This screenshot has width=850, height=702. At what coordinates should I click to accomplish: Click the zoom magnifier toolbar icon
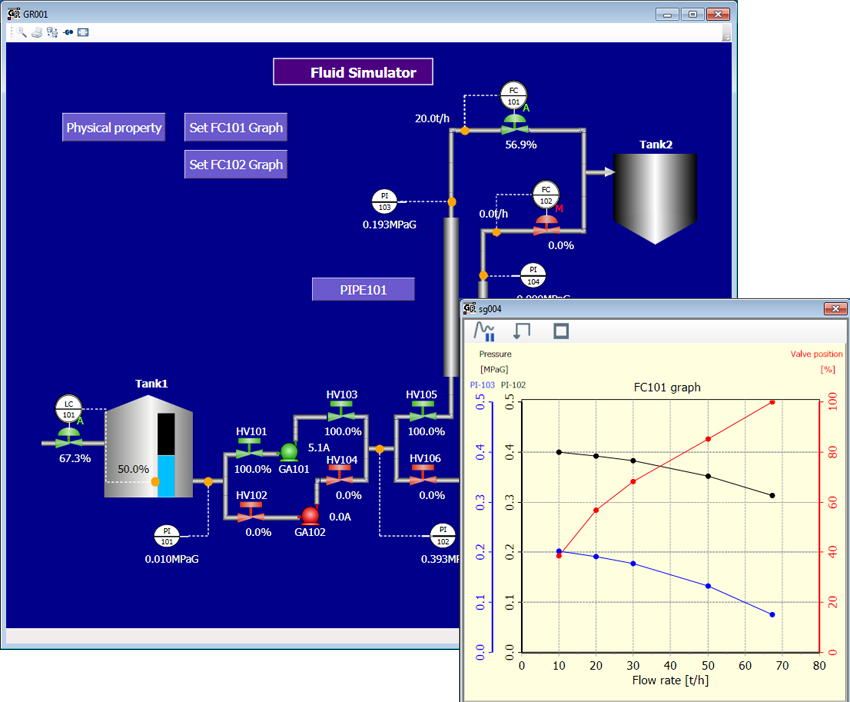coord(21,32)
